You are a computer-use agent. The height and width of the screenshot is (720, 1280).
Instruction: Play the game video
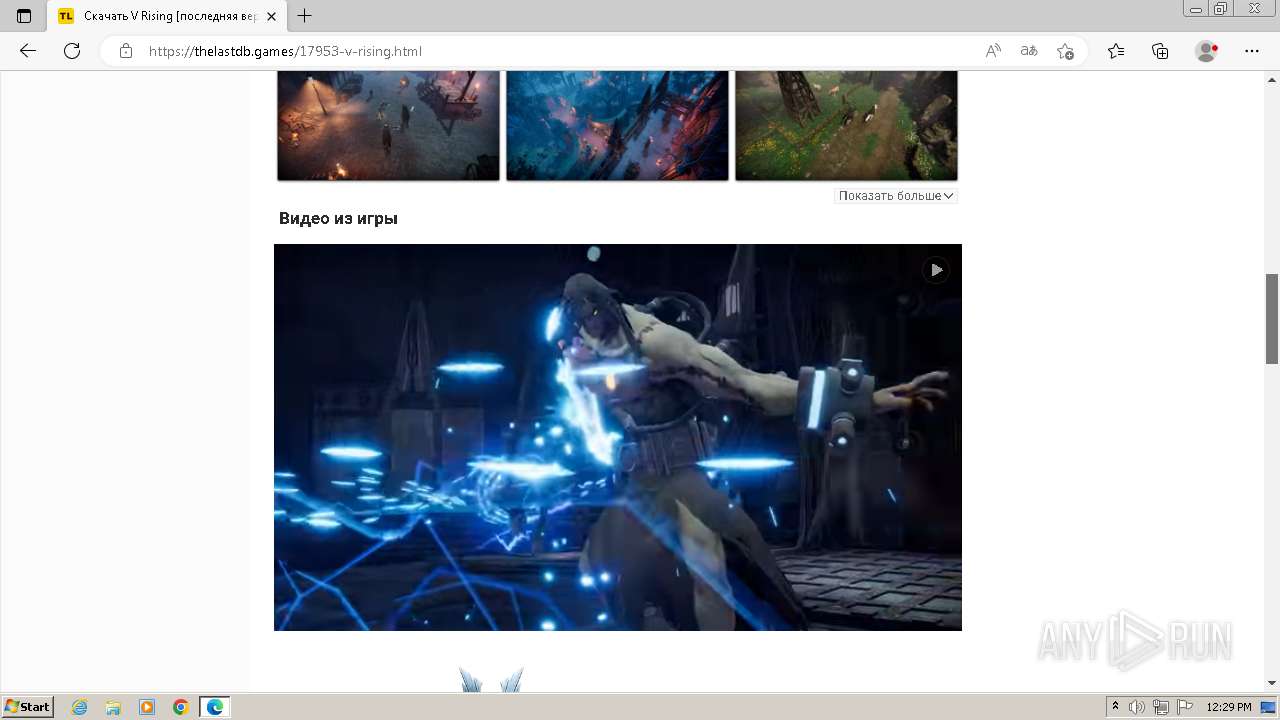point(936,270)
